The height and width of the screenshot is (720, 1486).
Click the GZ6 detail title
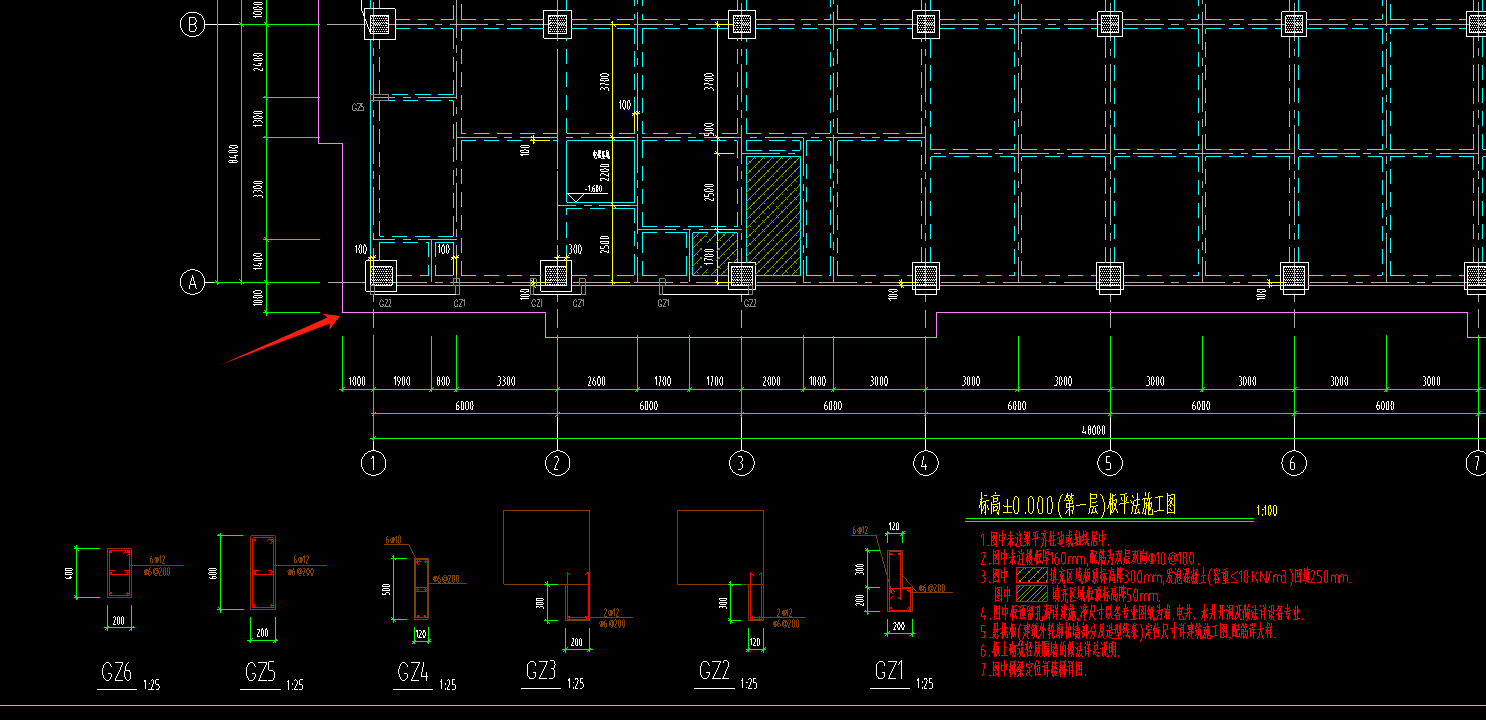tap(117, 673)
